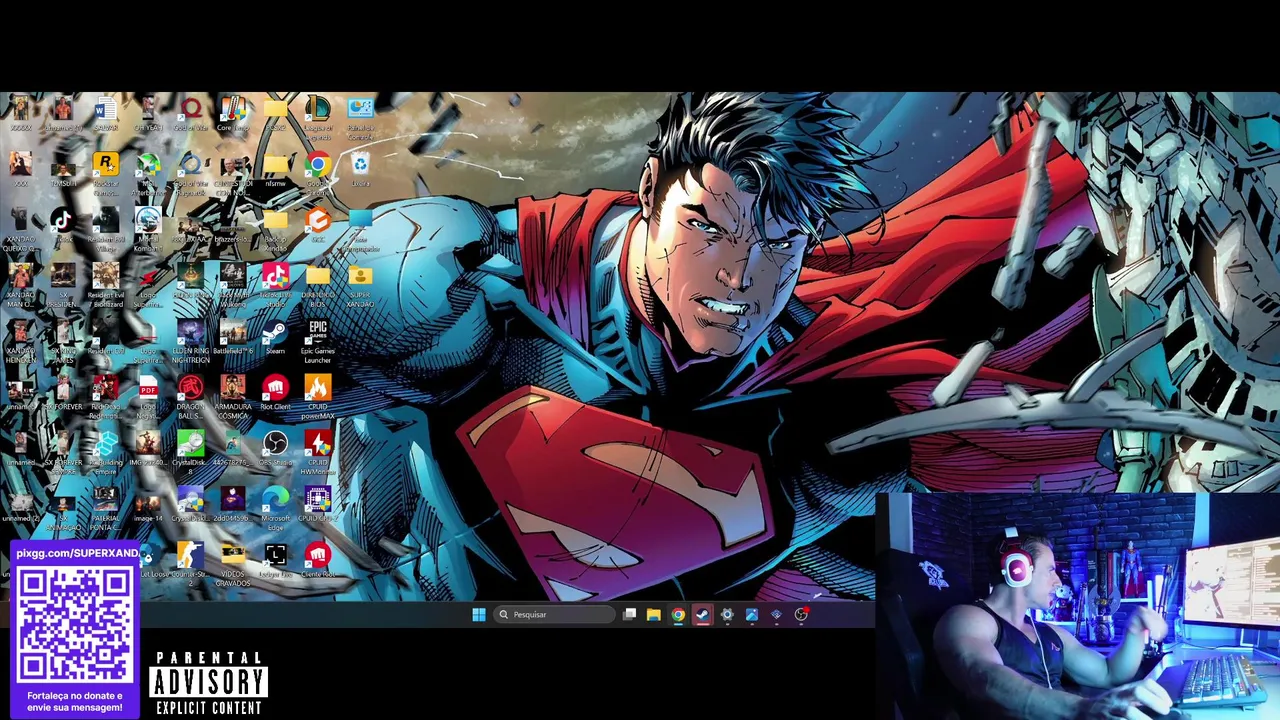Open Settings gear in the taskbar
The width and height of the screenshot is (1280, 720).
pyautogui.click(x=727, y=615)
